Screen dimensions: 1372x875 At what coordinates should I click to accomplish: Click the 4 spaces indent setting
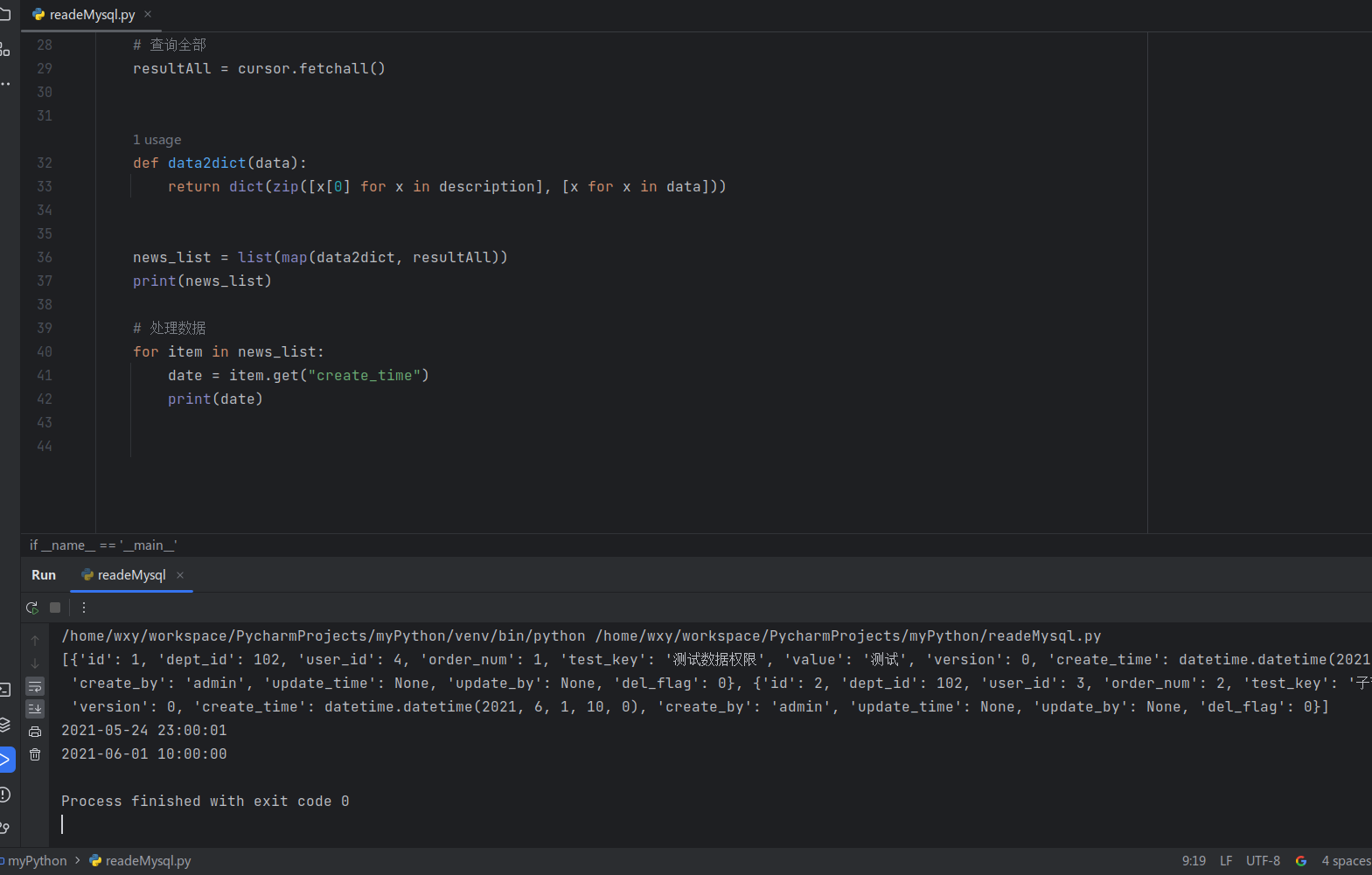click(x=1346, y=861)
